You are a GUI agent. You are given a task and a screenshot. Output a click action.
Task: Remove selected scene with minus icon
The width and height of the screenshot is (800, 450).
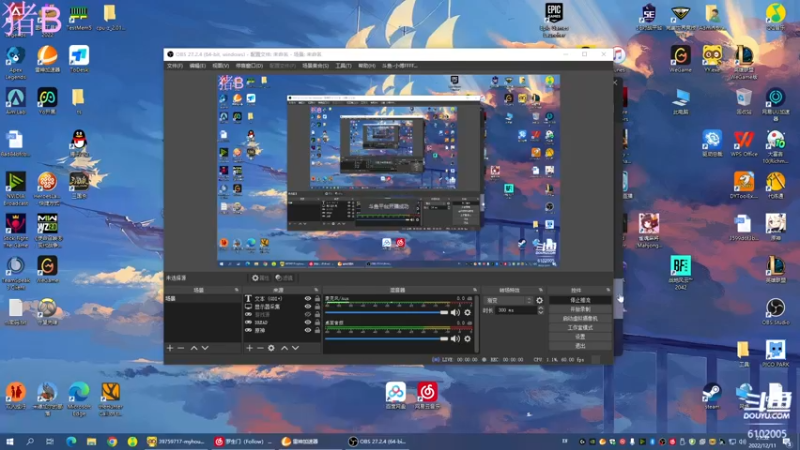pyautogui.click(x=181, y=348)
